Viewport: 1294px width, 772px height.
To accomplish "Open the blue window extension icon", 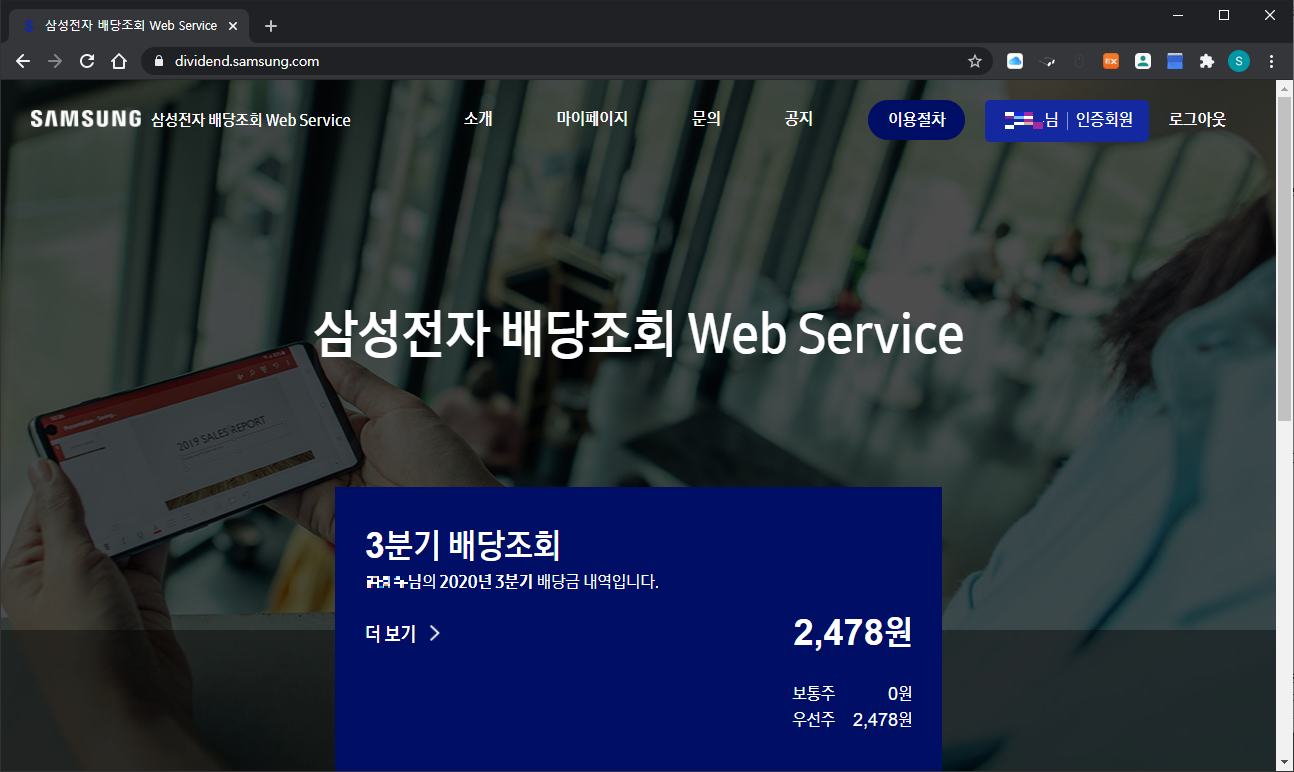I will [x=1175, y=61].
